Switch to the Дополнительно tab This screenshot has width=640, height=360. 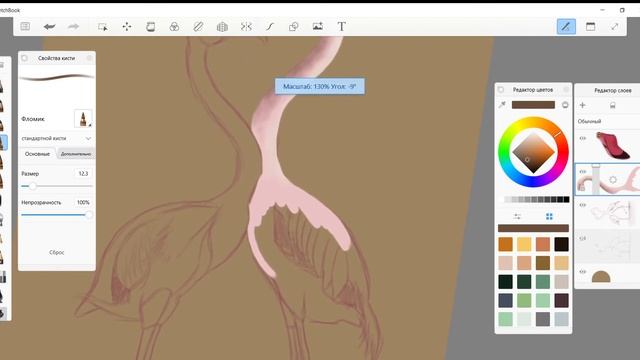tap(76, 154)
